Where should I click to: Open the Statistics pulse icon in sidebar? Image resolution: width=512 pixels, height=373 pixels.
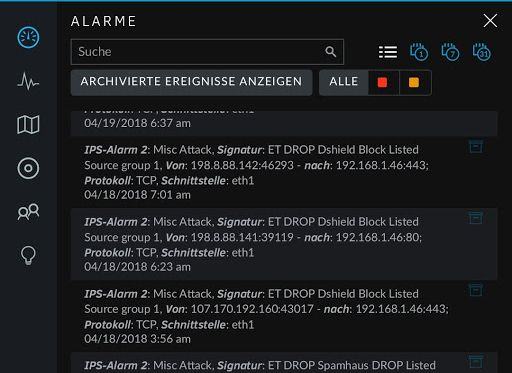tap(28, 81)
